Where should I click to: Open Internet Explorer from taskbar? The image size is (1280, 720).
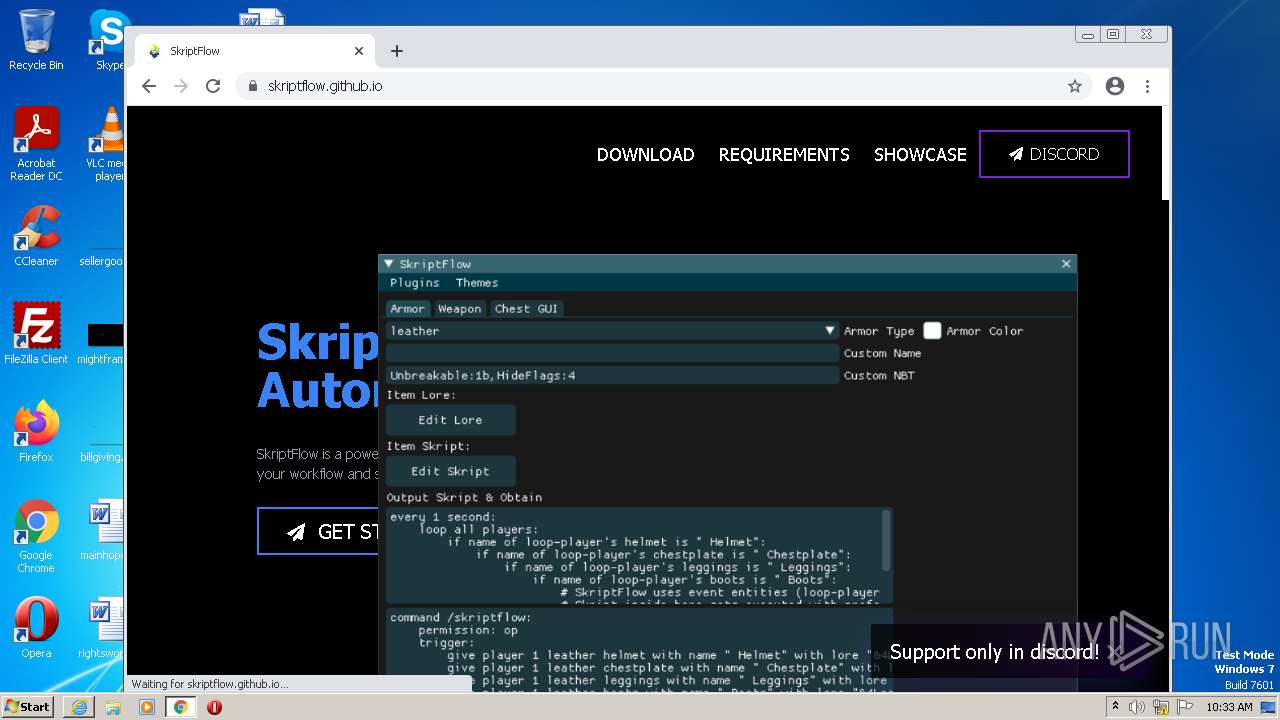pyautogui.click(x=79, y=707)
